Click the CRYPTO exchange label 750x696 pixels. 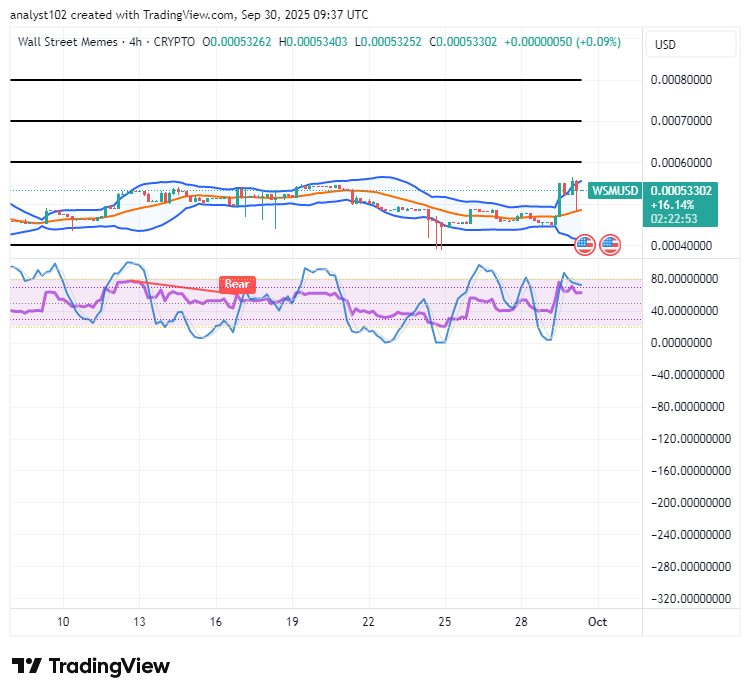[x=174, y=42]
